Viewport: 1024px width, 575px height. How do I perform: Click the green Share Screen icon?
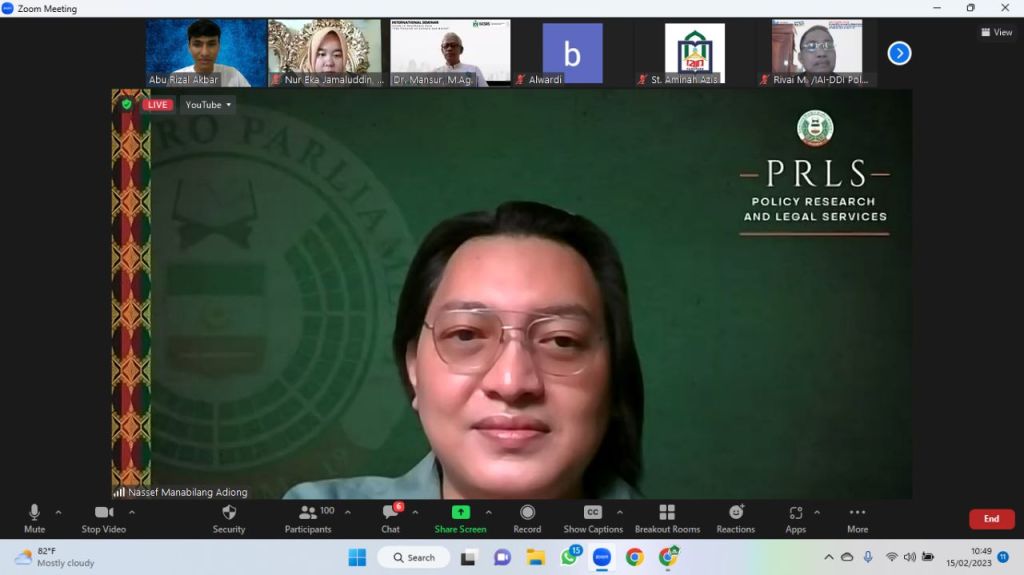tap(460, 512)
